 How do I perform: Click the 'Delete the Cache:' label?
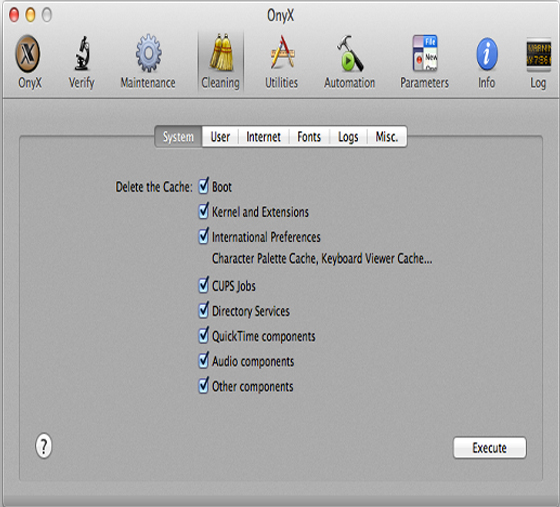pos(154,187)
